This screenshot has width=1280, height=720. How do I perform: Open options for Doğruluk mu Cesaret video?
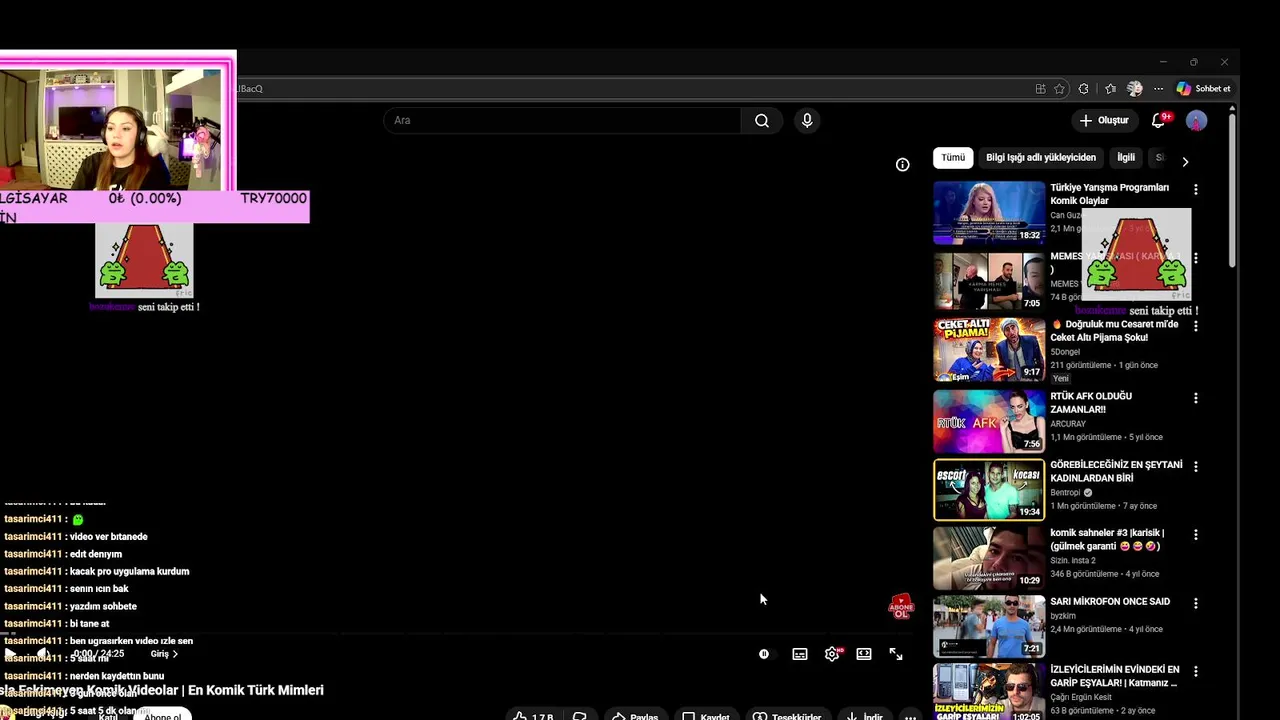coord(1195,326)
